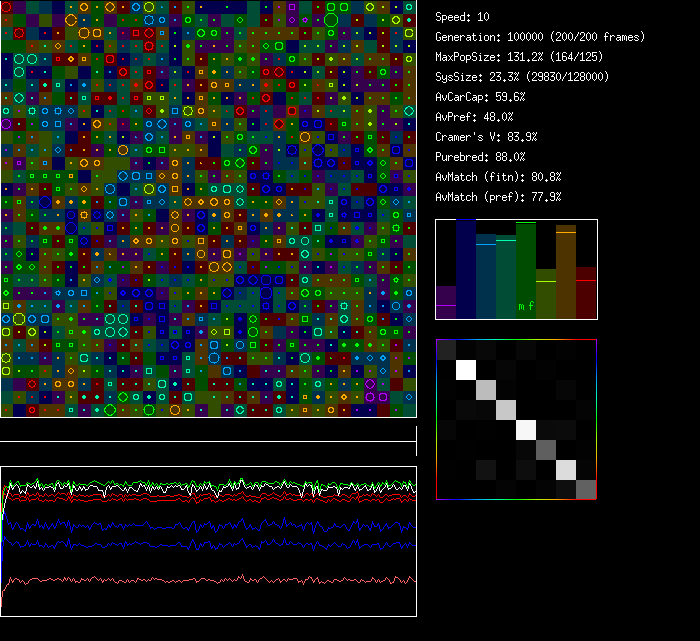The height and width of the screenshot is (641, 700).
Task: Click the Speed: 10 readout
Action: pyautogui.click(x=463, y=17)
